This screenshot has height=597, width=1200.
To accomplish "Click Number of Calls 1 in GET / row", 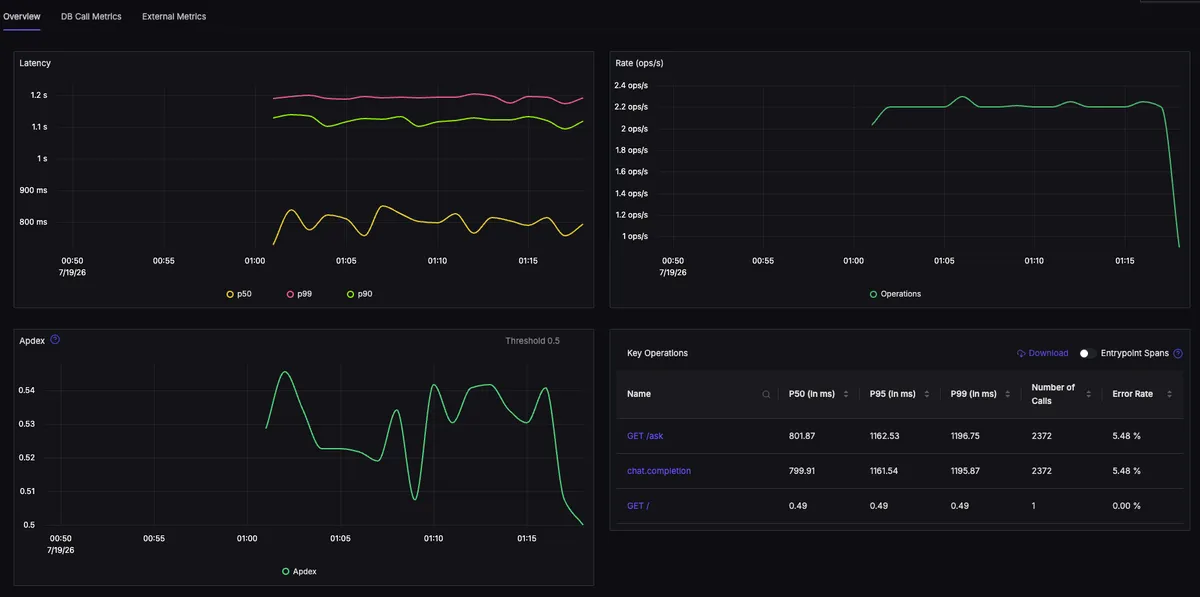I will coord(1034,506).
